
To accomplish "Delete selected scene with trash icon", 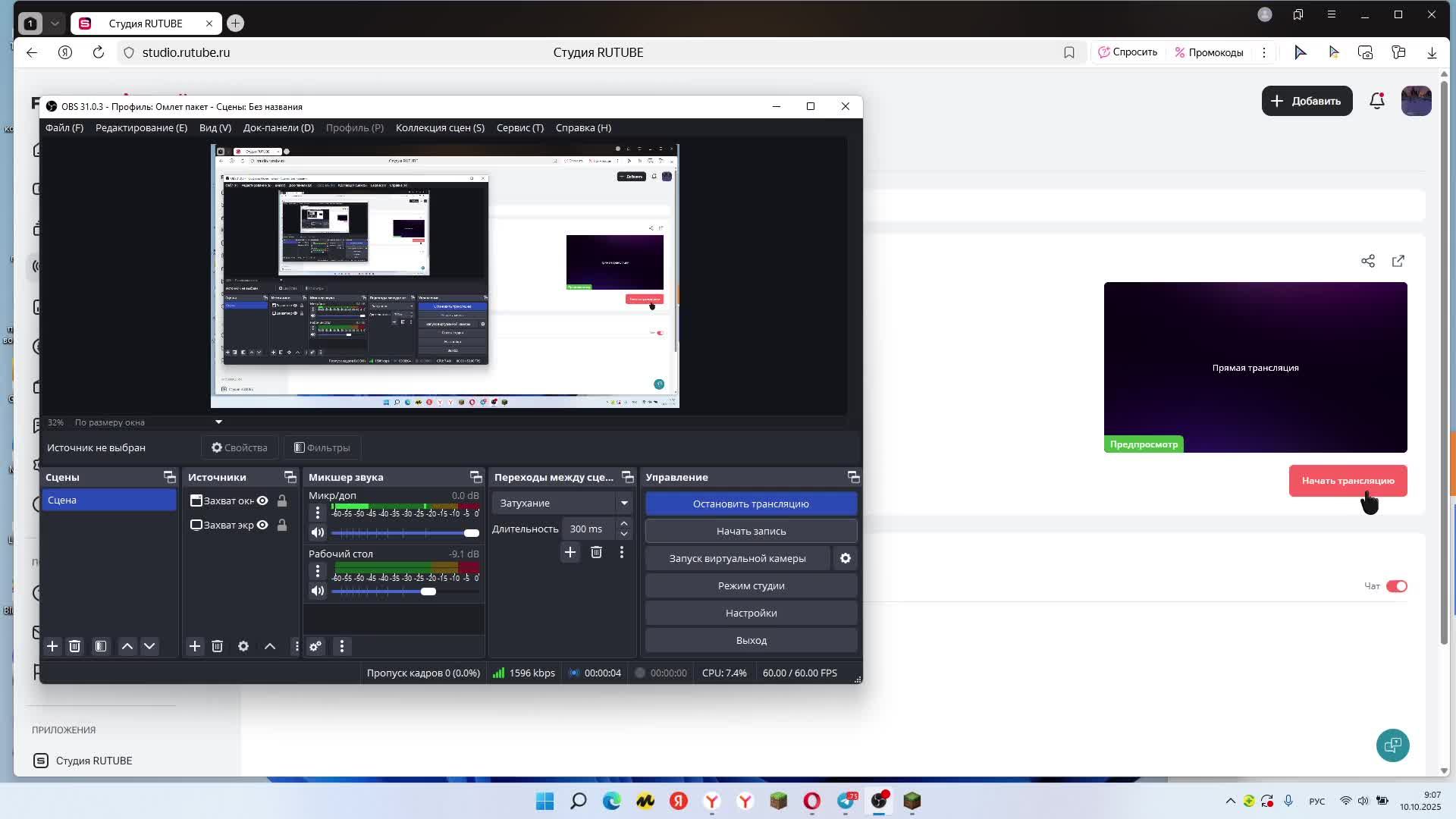I will click(74, 646).
